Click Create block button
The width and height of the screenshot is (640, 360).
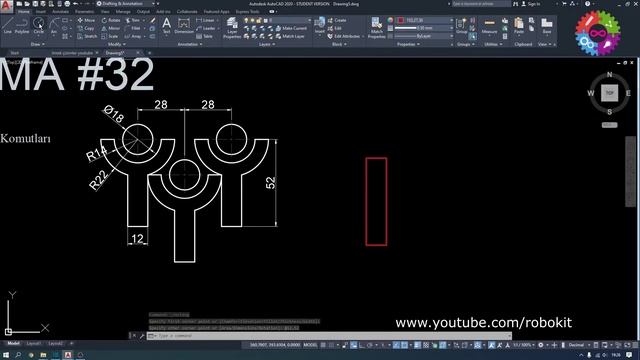(x=337, y=20)
